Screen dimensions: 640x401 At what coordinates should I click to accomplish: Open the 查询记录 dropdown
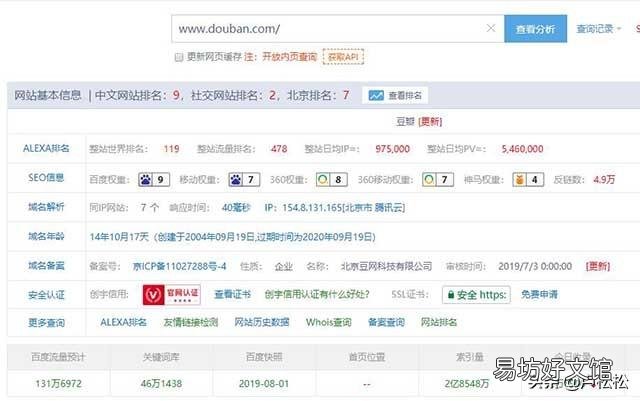tap(598, 29)
